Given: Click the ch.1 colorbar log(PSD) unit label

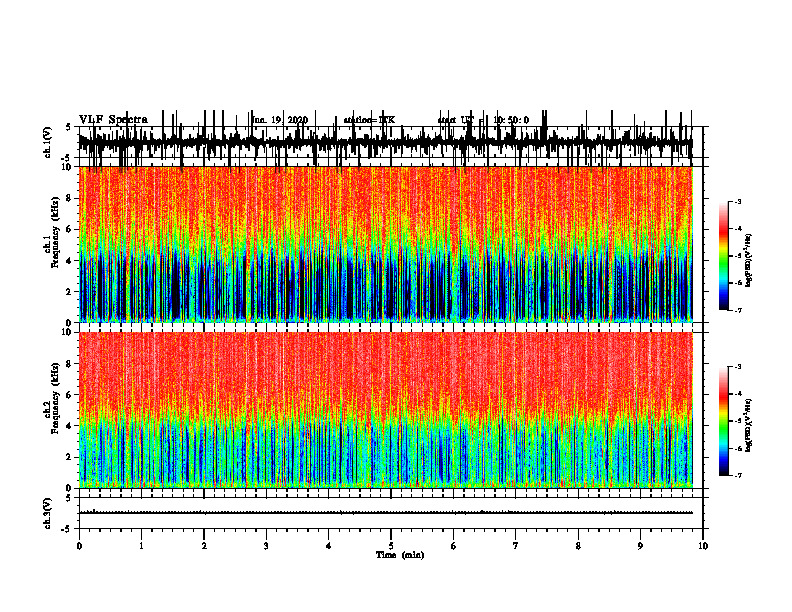Looking at the screenshot, I should click(749, 261).
